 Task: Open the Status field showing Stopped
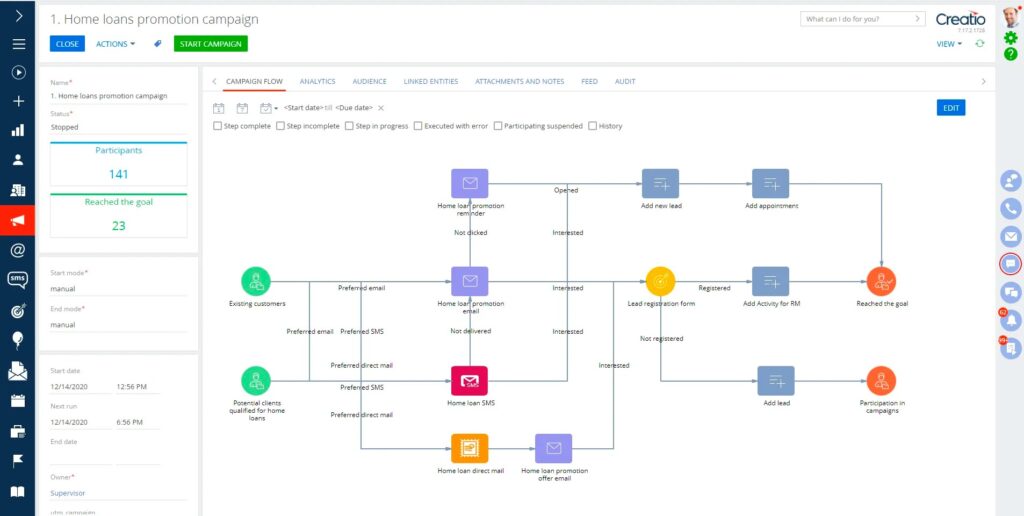point(119,127)
